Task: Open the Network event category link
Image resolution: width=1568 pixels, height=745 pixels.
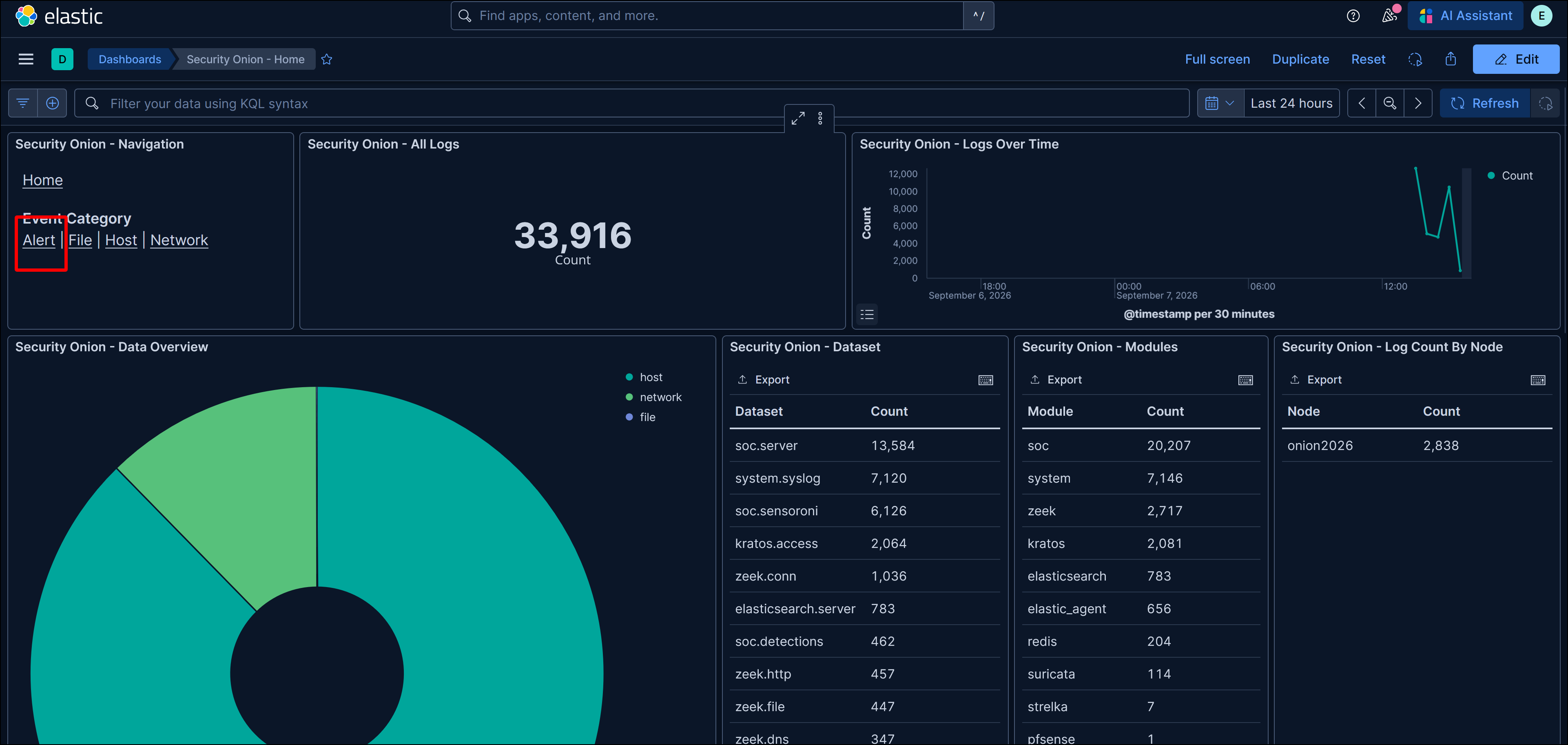Action: tap(179, 240)
